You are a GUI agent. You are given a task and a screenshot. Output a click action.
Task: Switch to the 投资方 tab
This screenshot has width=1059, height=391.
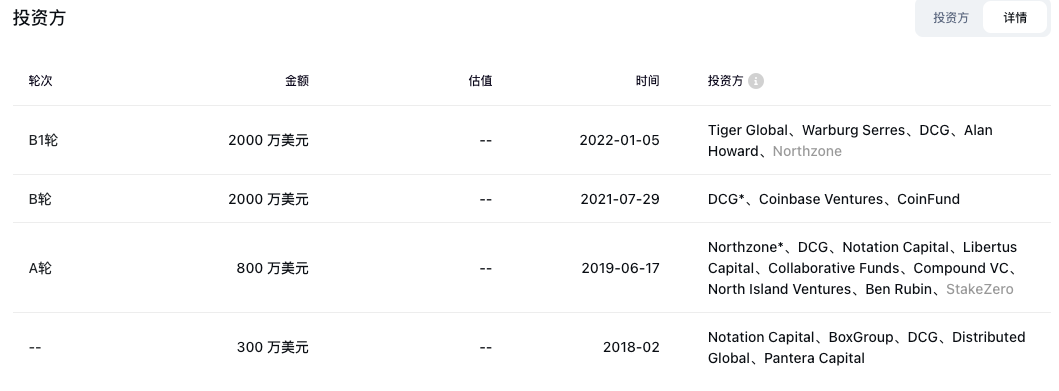point(950,18)
